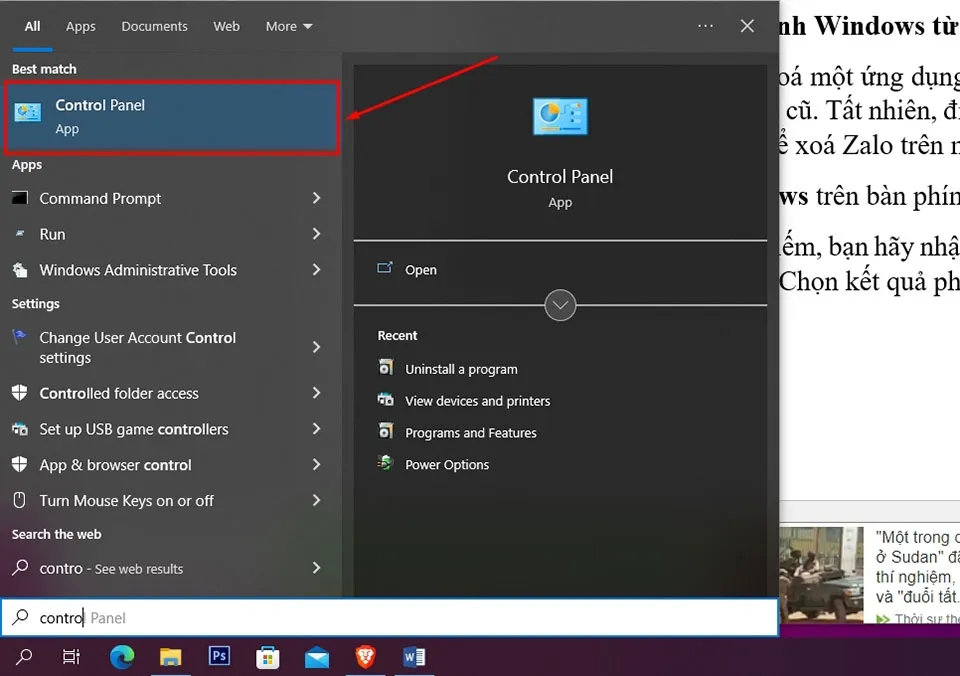Switch to the Documents search tab
Image resolution: width=960 pixels, height=676 pixels.
pos(154,26)
